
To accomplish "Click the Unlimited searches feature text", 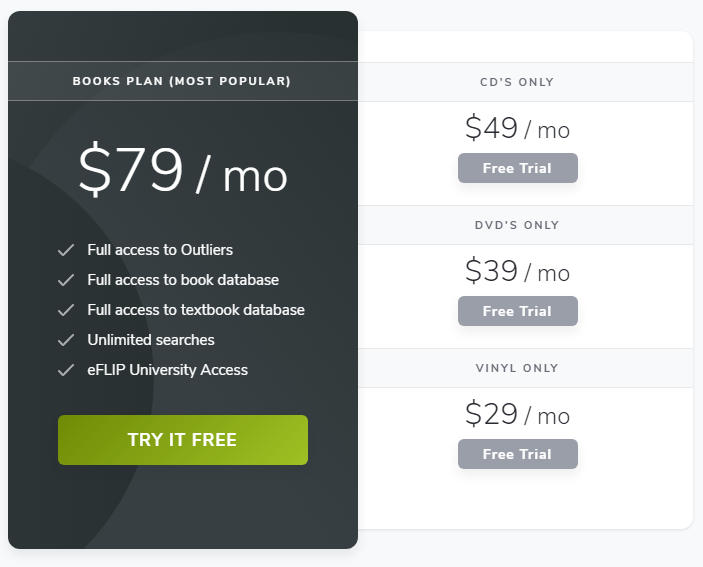I will [x=151, y=340].
